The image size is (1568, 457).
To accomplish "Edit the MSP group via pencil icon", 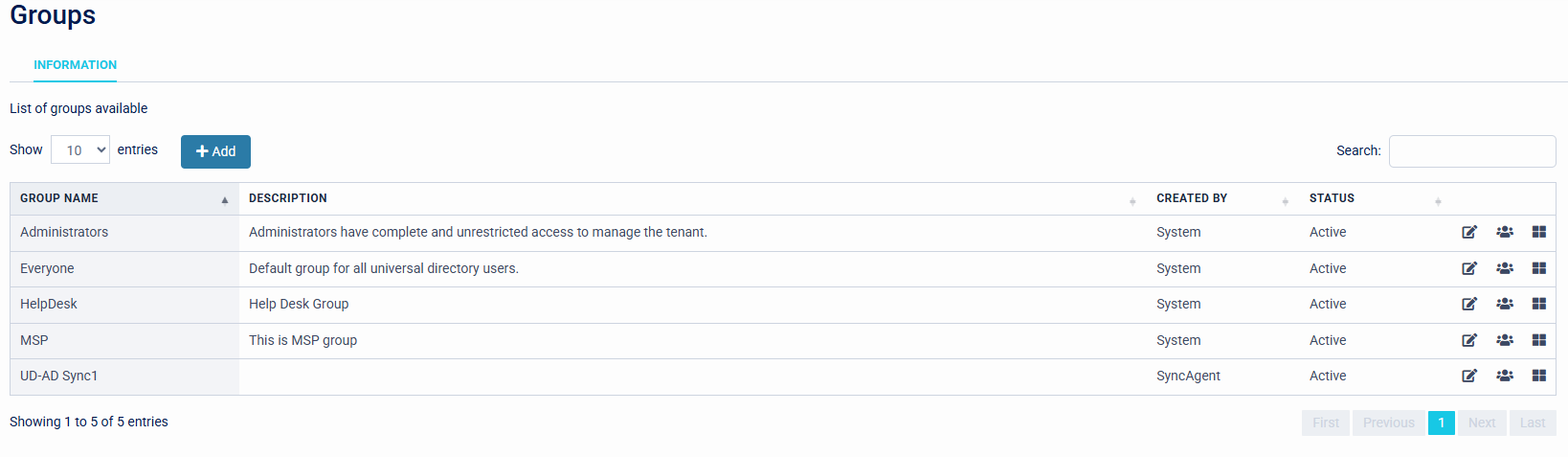I will 1469,340.
